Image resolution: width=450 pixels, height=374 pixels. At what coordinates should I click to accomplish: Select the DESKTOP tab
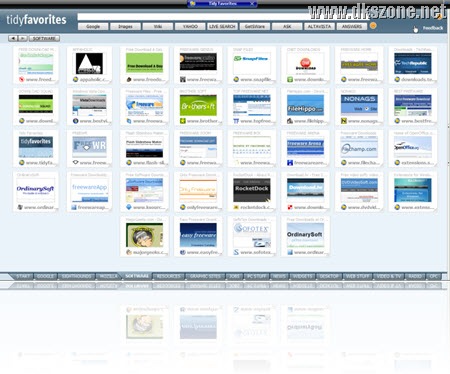329,276
